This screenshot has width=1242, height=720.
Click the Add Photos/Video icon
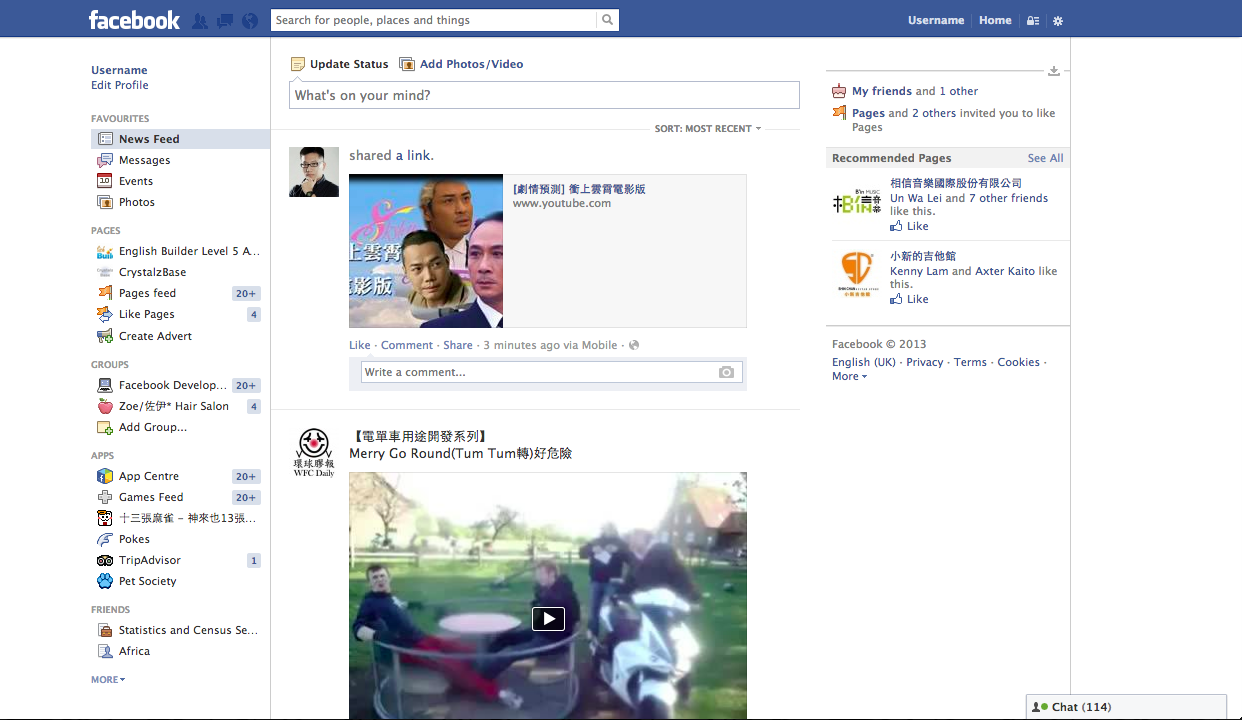pos(407,64)
